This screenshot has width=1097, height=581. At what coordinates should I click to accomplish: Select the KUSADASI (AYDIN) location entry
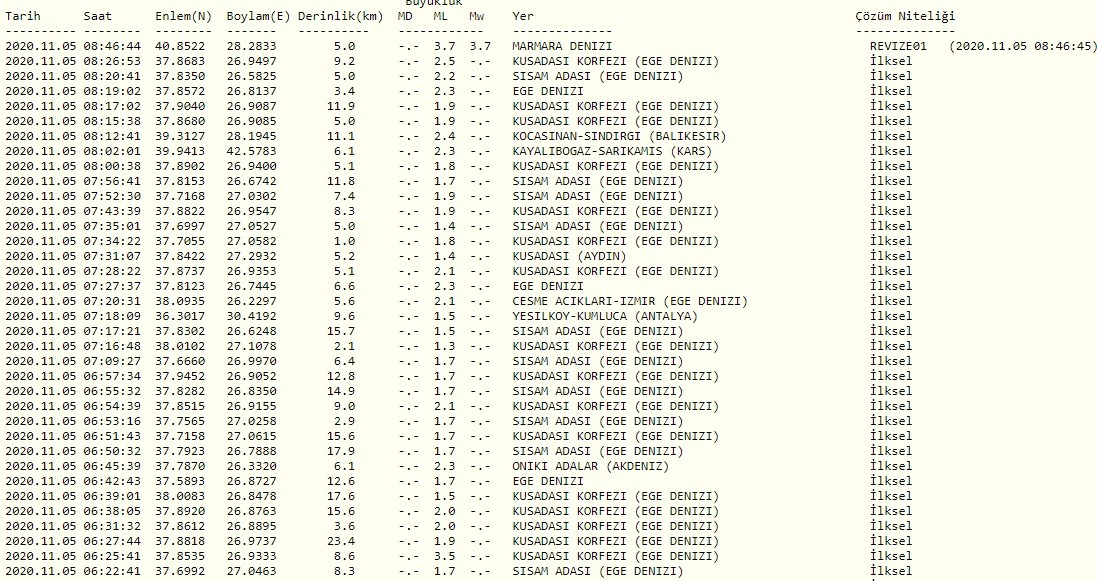point(569,256)
